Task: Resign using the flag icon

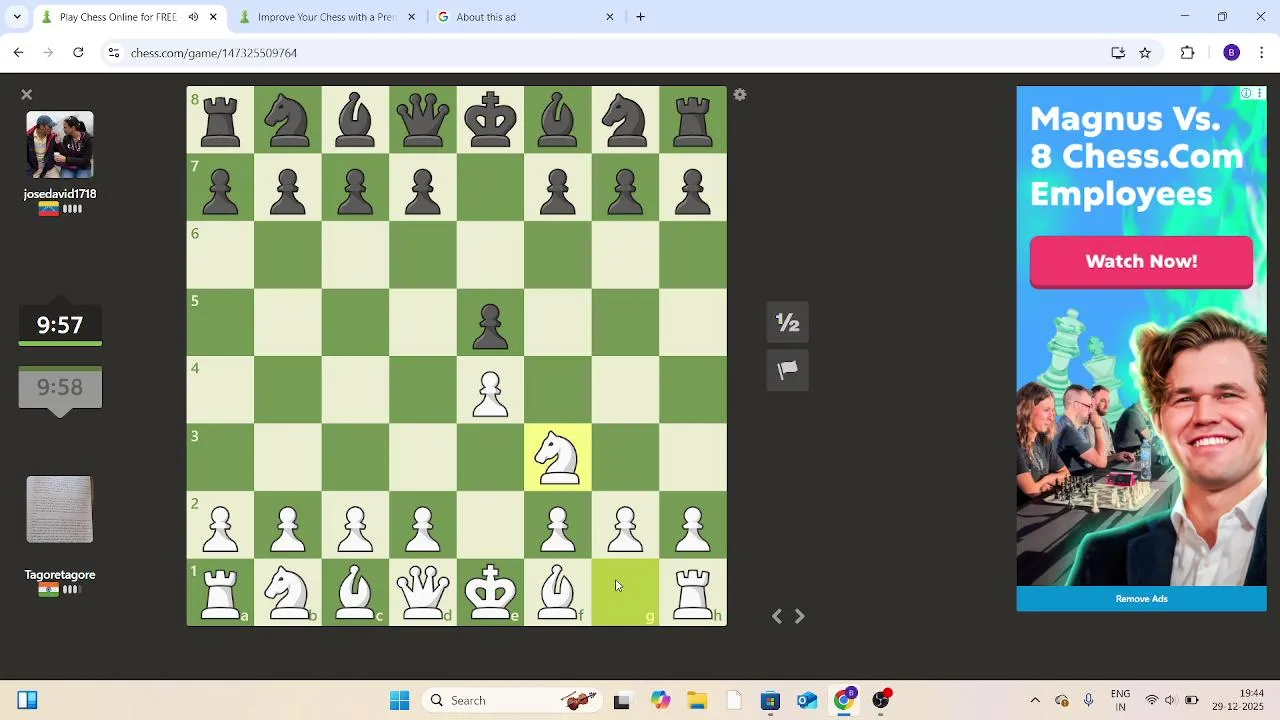Action: pos(788,371)
